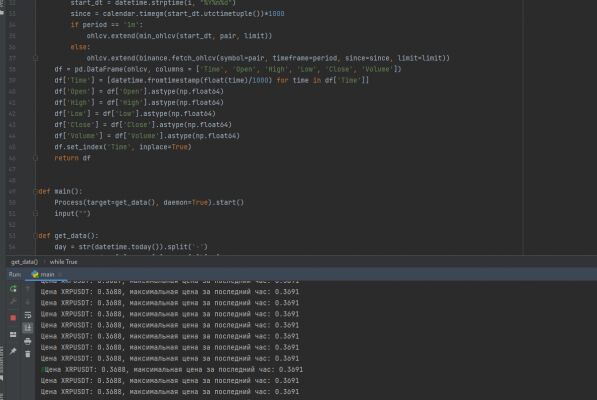Click "df['Volume']" astype line
The image size is (597, 400).
click(x=147, y=136)
